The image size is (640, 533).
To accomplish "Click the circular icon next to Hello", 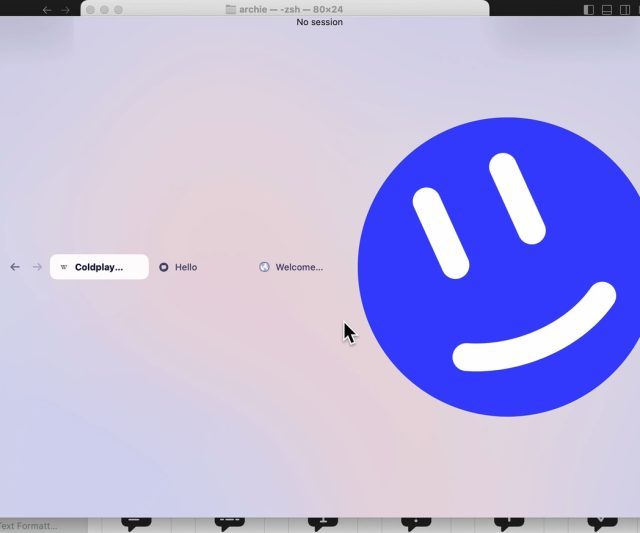I will coord(164,267).
